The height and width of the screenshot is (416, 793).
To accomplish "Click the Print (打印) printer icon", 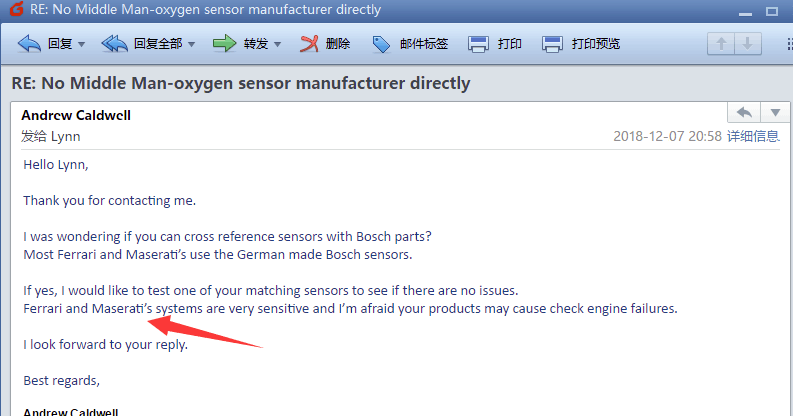I will (x=478, y=44).
